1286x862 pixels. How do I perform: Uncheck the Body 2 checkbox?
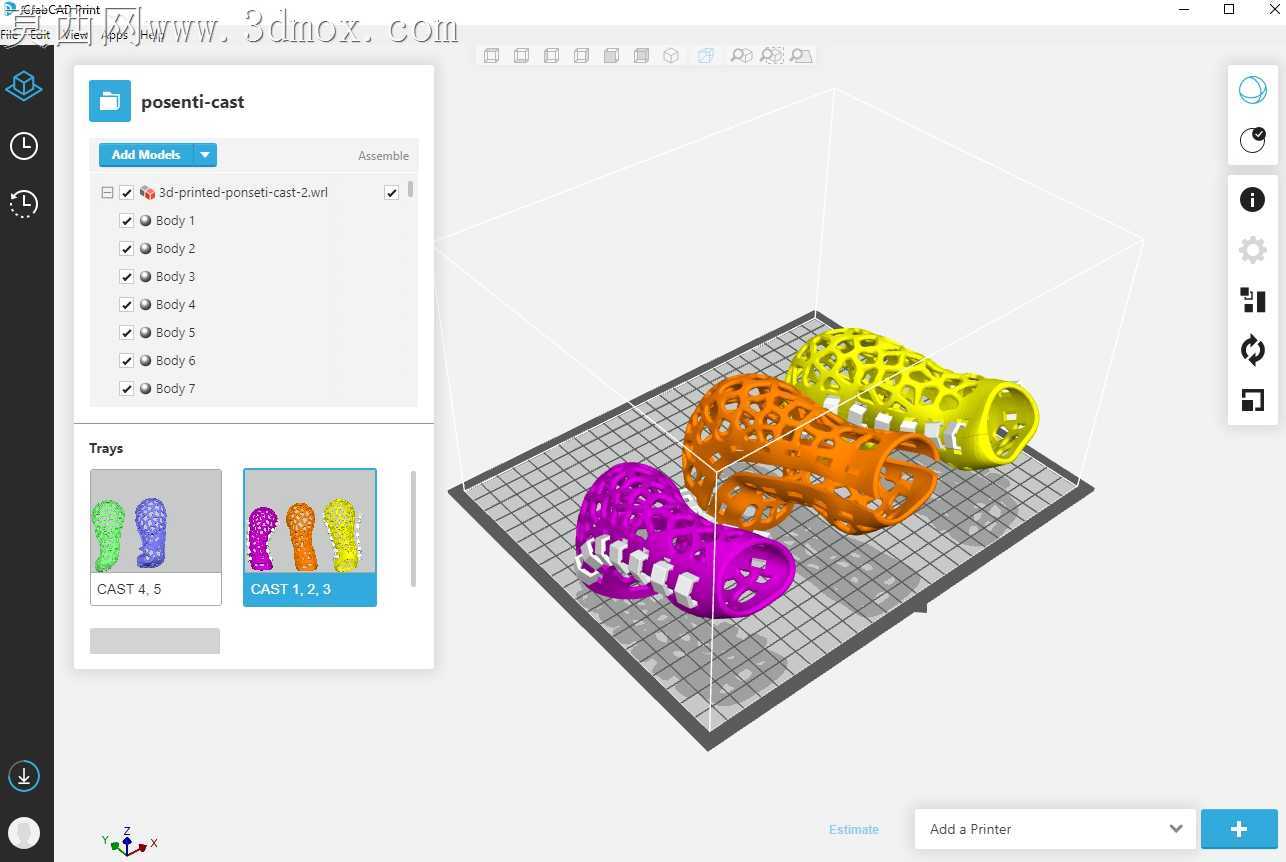pos(127,249)
